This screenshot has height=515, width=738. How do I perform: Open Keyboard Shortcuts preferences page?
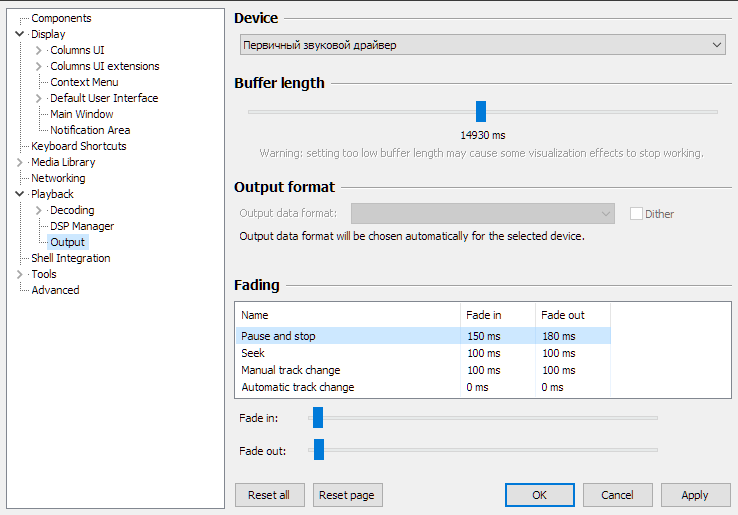click(x=78, y=146)
